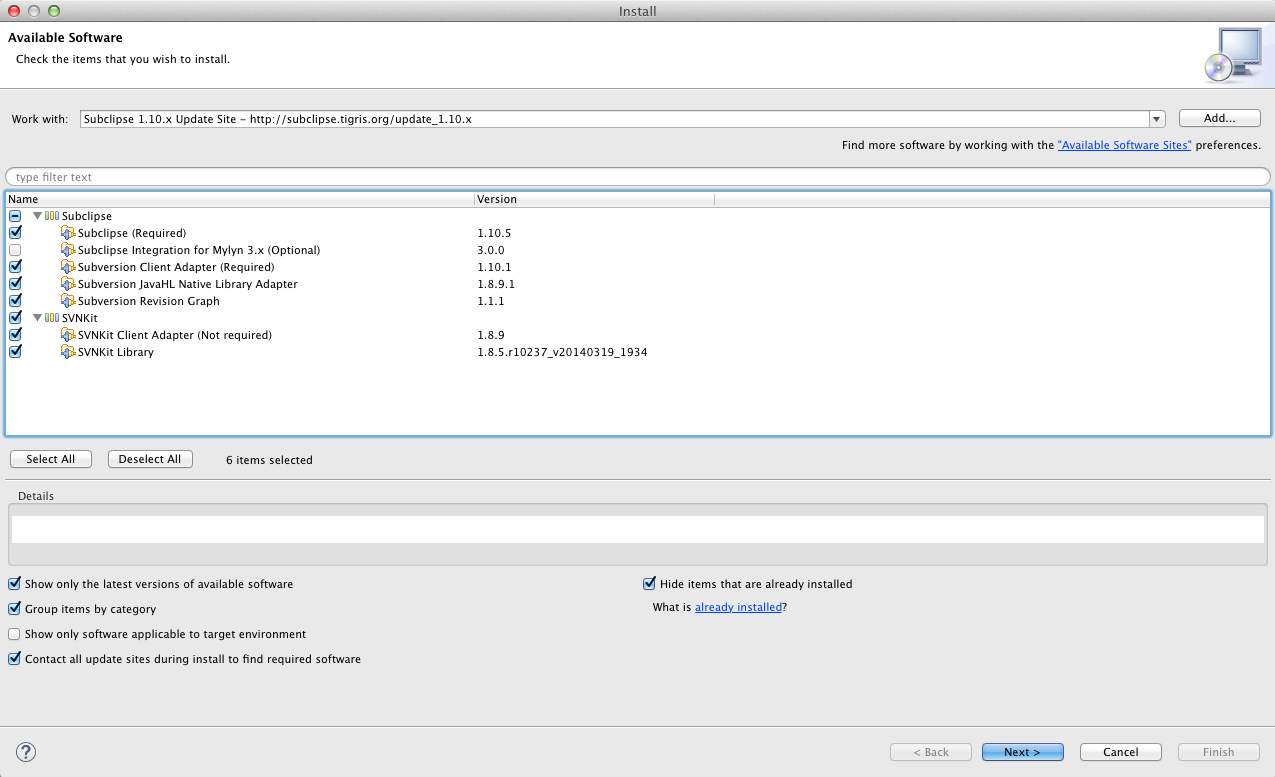Collapse the SVNKit category tree

pos(37,318)
